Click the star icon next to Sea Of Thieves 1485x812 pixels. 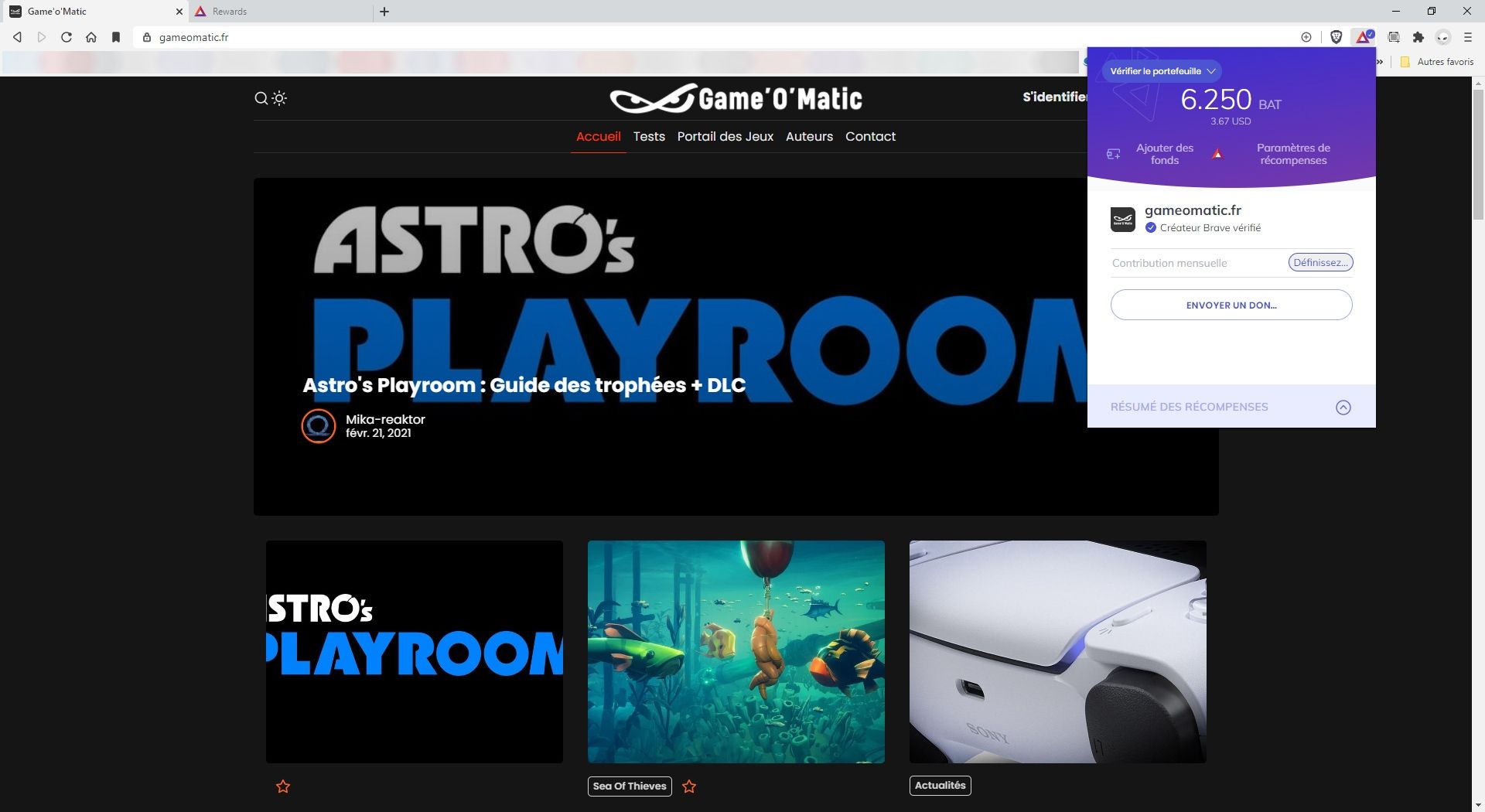tap(689, 786)
